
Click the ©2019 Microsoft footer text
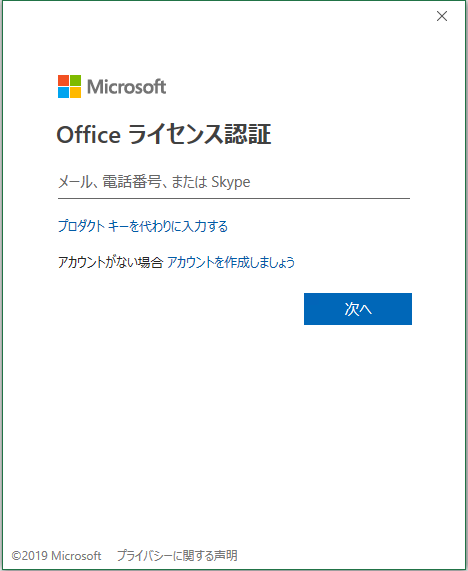pos(56,556)
